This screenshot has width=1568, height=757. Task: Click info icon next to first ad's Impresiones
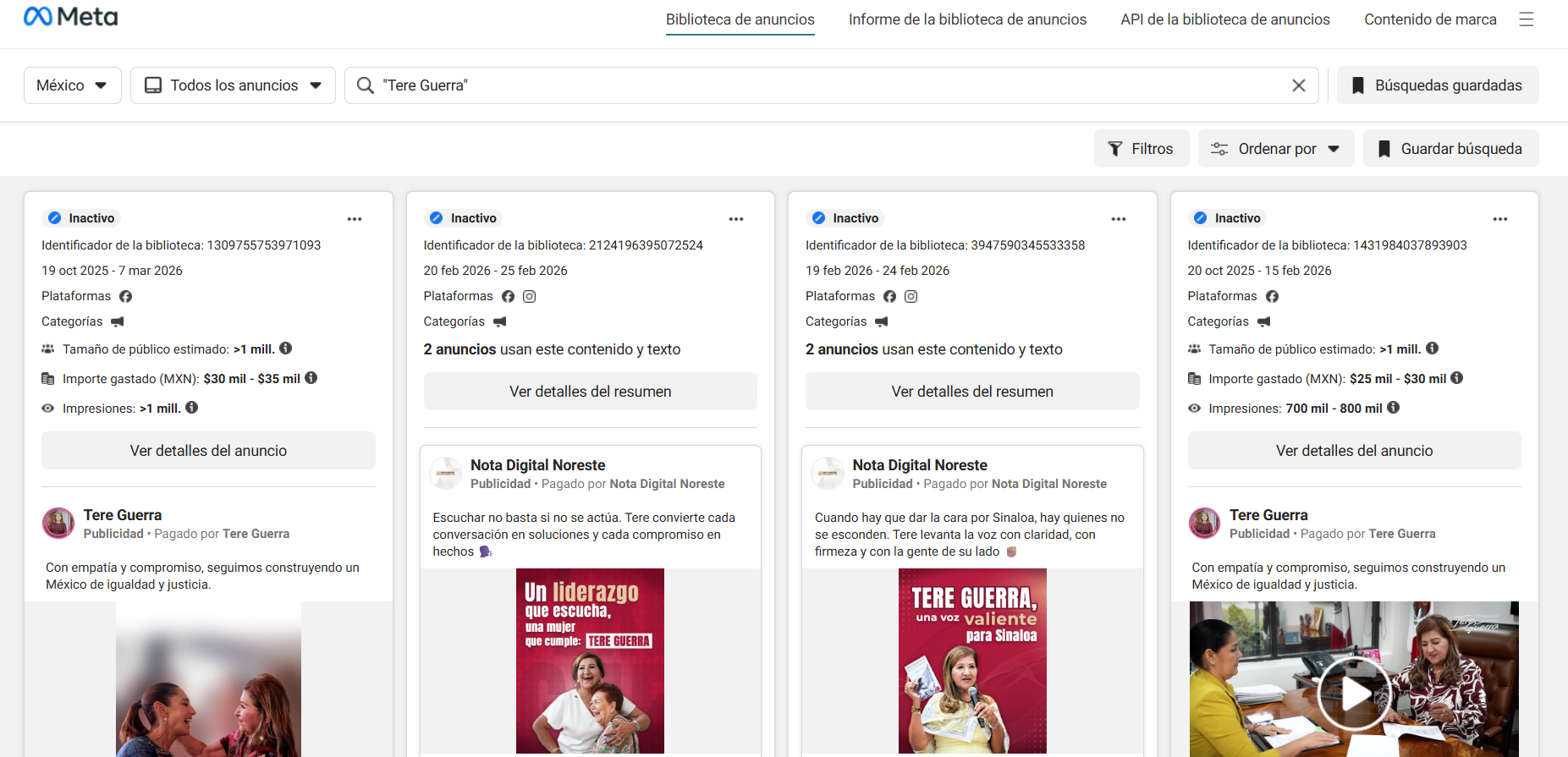pos(192,408)
